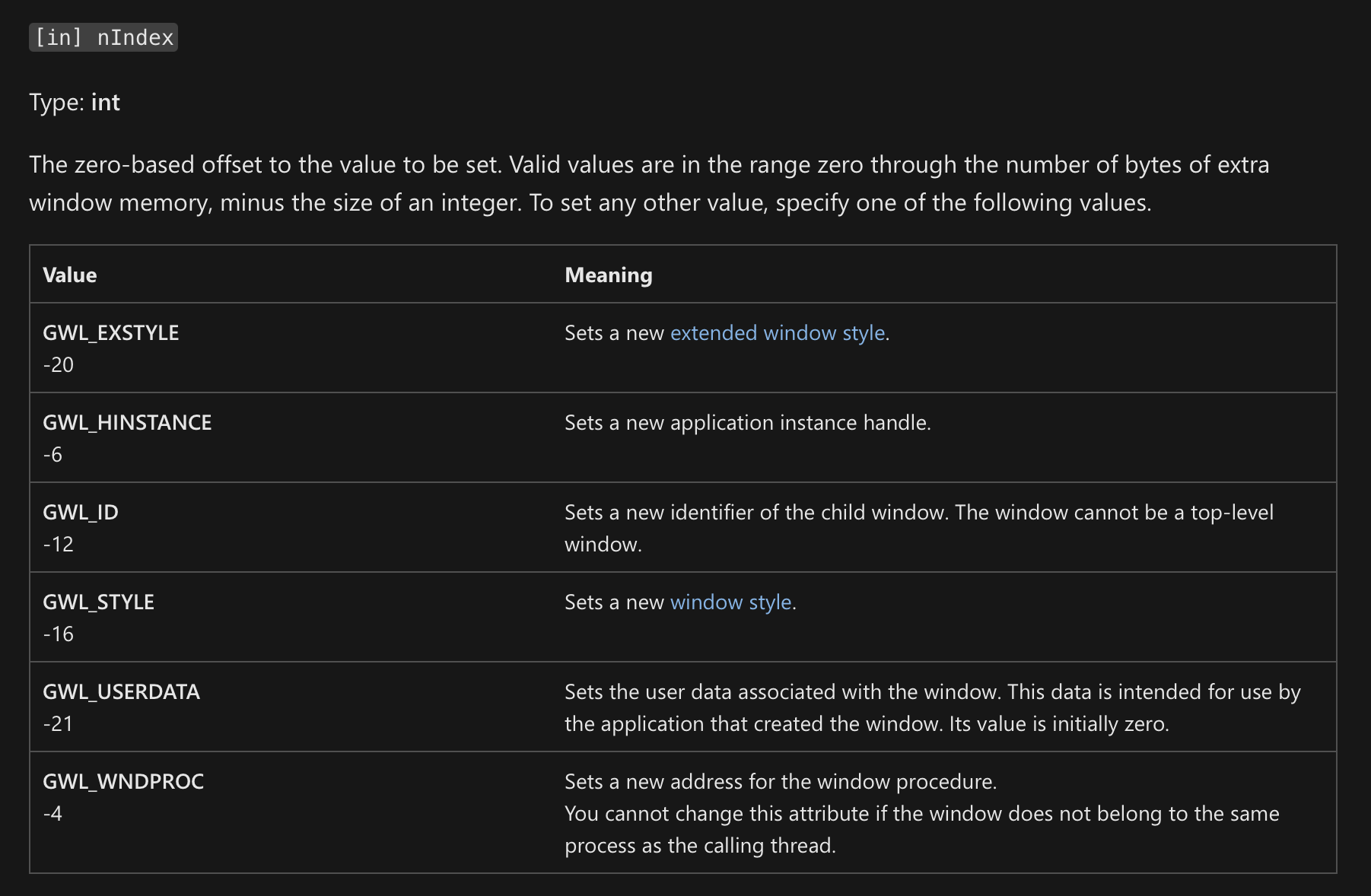Click the -4 value under GWL_WNDPROC
This screenshot has height=896, width=1371.
[x=52, y=814]
